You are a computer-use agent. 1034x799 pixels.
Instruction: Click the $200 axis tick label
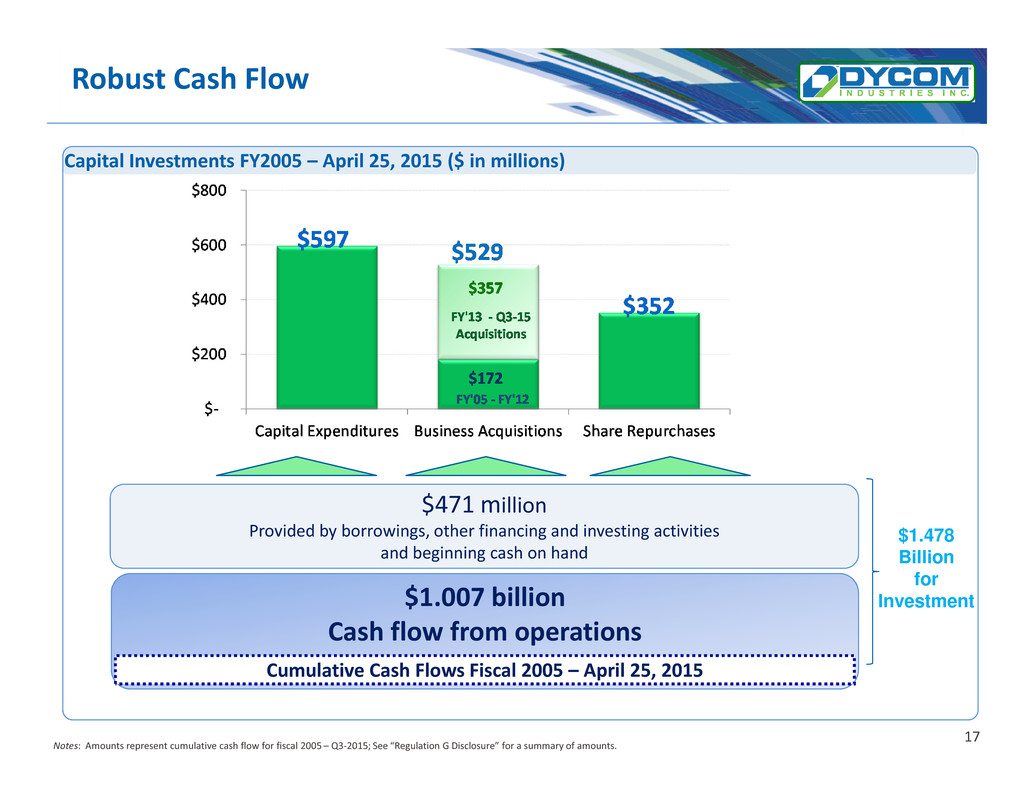208,355
